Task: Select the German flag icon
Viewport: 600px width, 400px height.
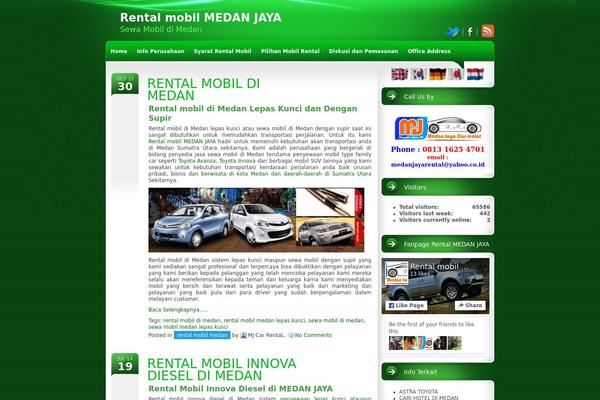Action: pos(437,74)
